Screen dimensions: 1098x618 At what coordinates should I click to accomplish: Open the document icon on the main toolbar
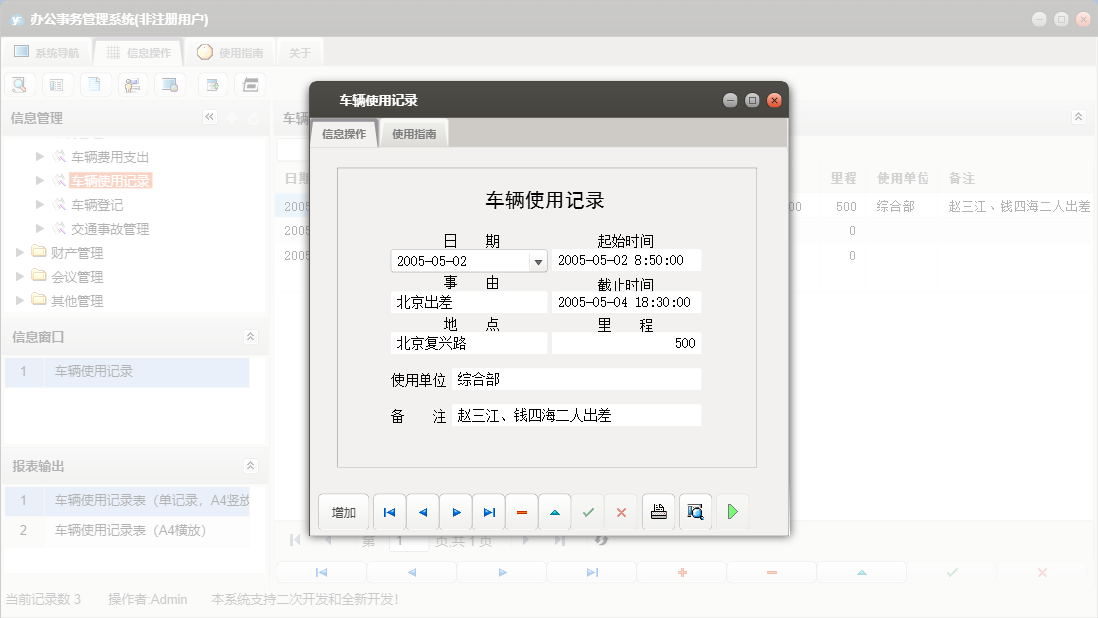[95, 84]
